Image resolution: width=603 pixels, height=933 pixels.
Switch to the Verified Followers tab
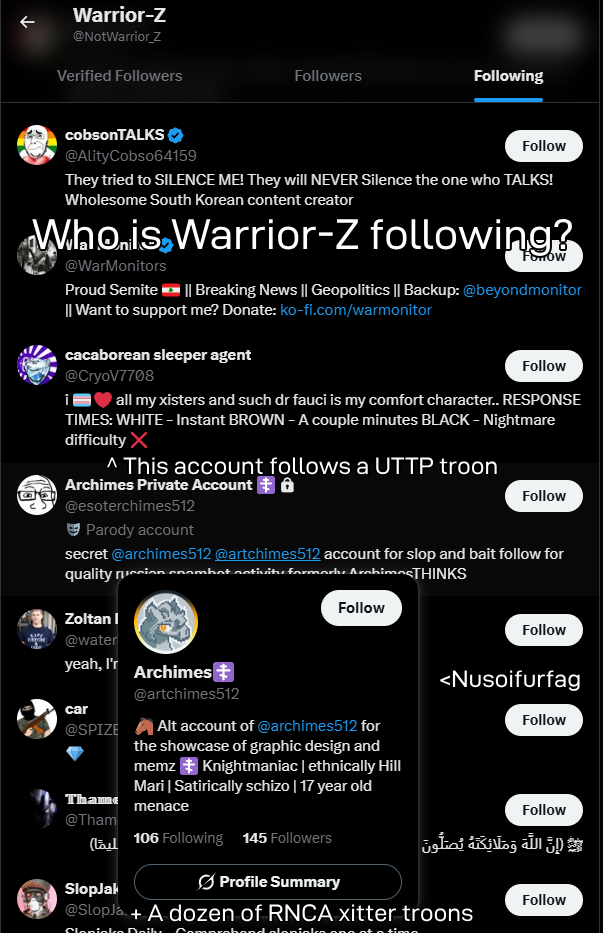pos(120,76)
